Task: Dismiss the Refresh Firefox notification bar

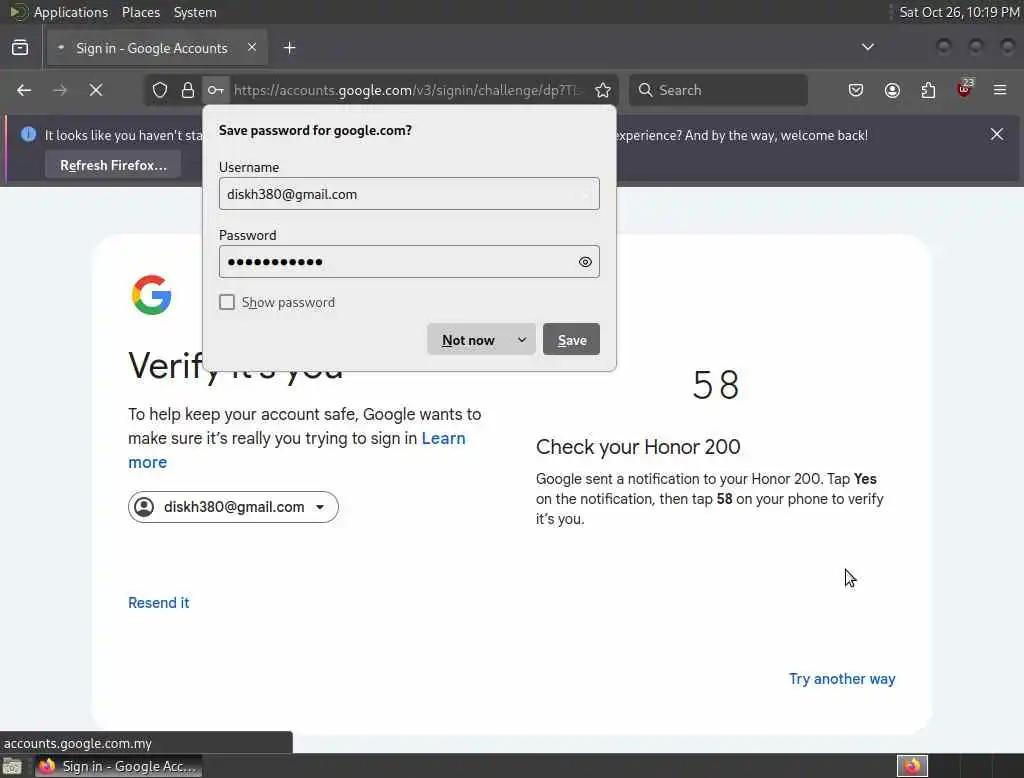Action: [x=997, y=135]
